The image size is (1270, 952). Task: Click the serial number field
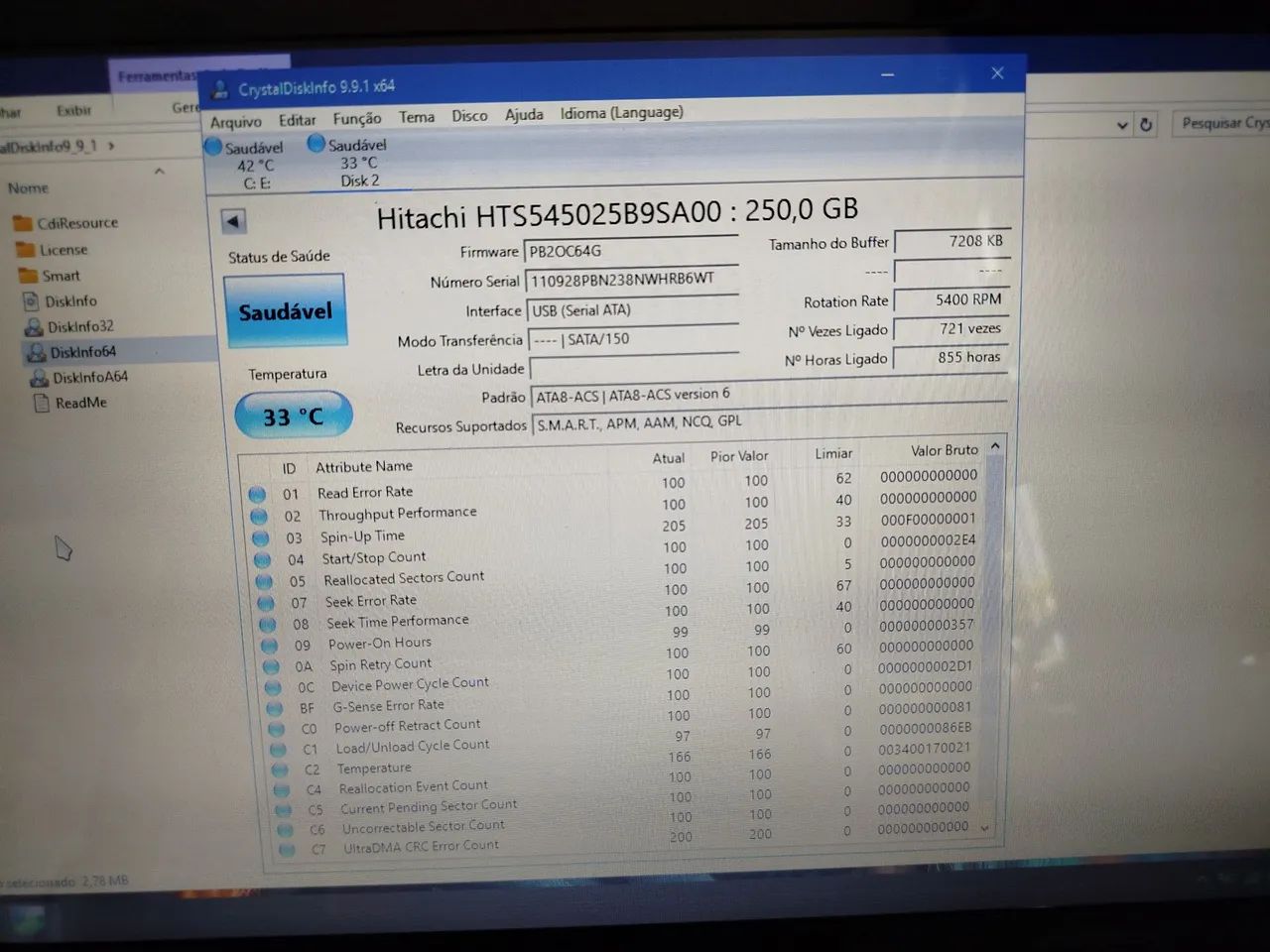[x=632, y=280]
